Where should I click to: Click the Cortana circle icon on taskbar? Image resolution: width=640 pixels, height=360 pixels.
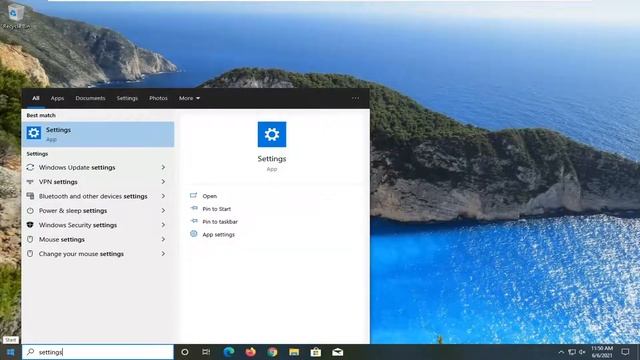pyautogui.click(x=185, y=352)
